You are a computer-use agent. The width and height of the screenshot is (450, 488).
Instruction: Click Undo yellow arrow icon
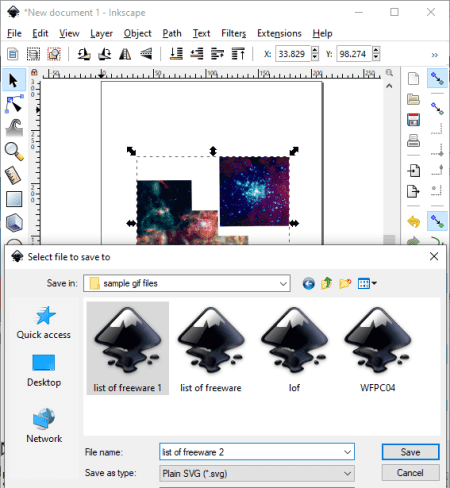pos(413,222)
